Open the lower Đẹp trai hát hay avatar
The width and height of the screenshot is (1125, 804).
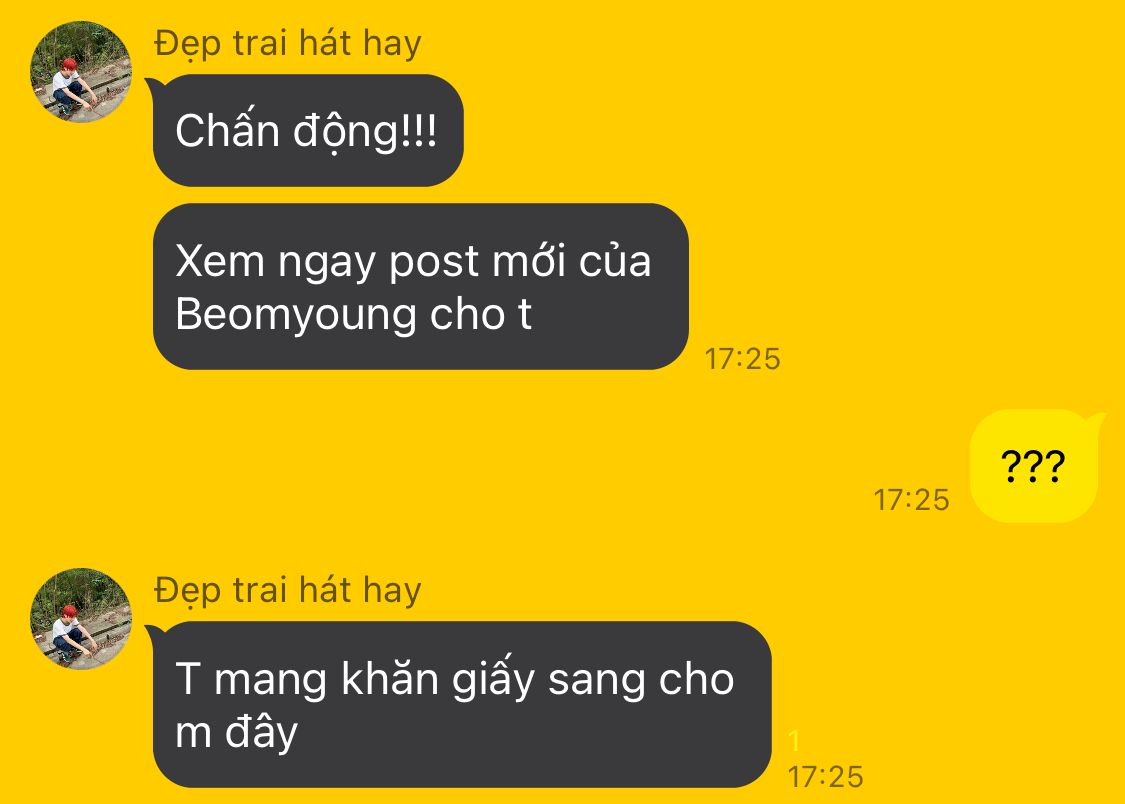click(x=80, y=618)
